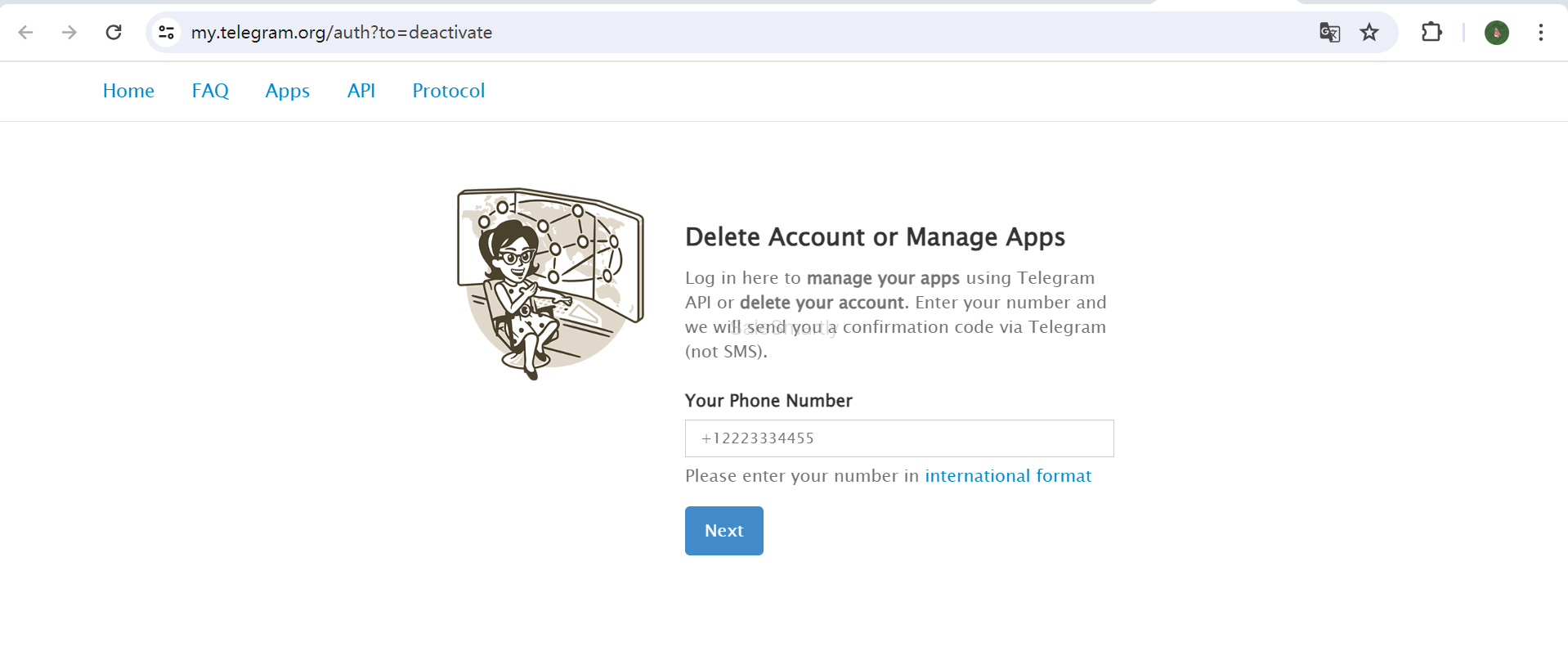View site information in address bar
Screen dimensions: 1568x656
click(x=167, y=33)
